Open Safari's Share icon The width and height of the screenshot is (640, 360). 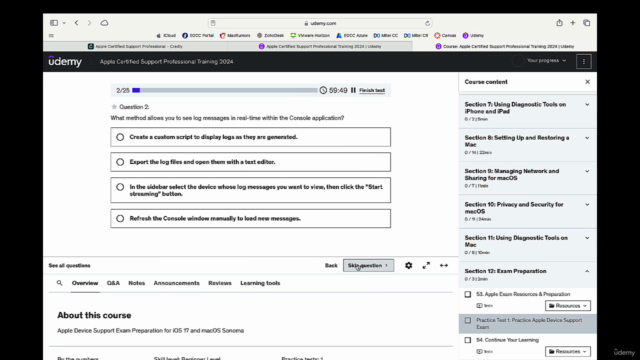(x=559, y=23)
